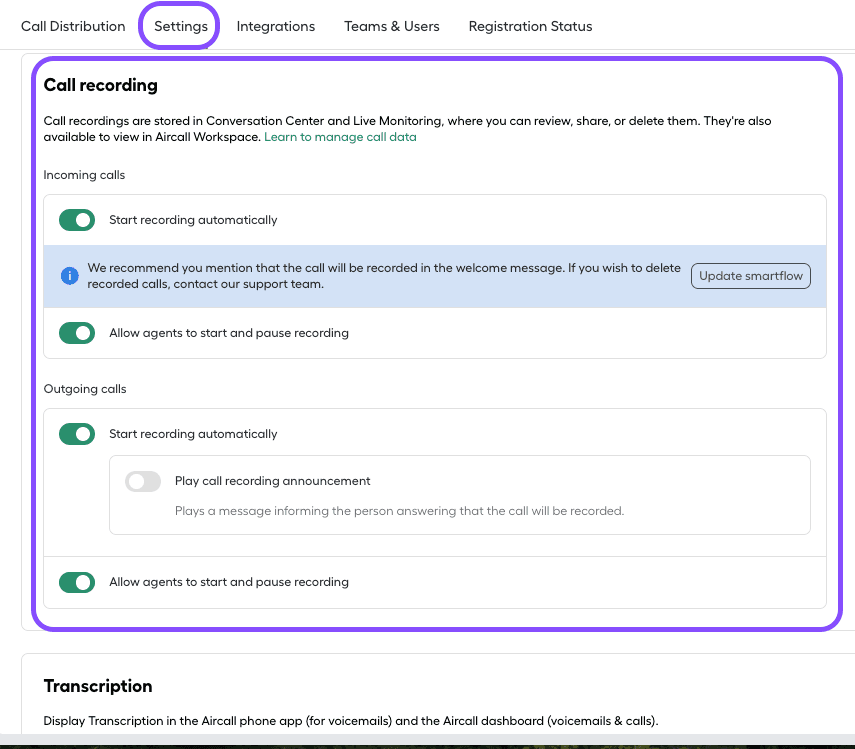Disable agents starting and pausing incoming call recording
The width and height of the screenshot is (855, 749).
tap(77, 333)
